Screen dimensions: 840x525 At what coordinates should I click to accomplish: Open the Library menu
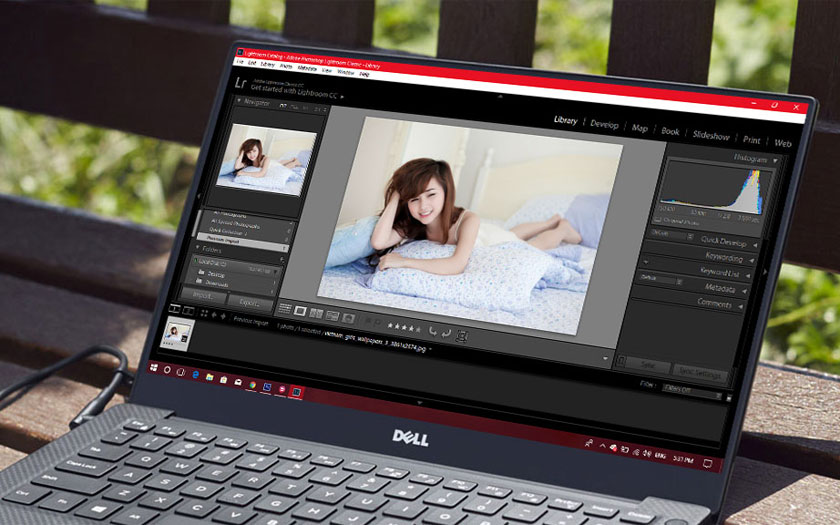[x=268, y=65]
